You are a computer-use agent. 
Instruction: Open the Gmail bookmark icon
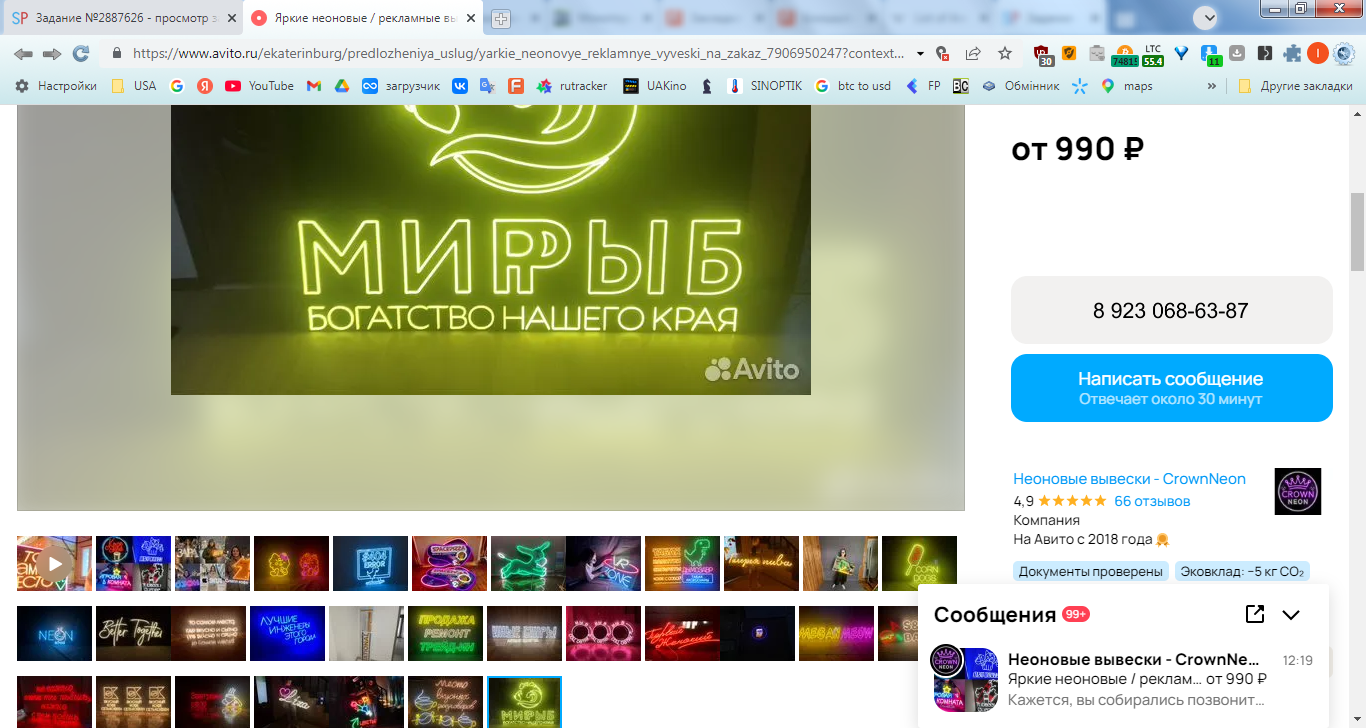[313, 86]
